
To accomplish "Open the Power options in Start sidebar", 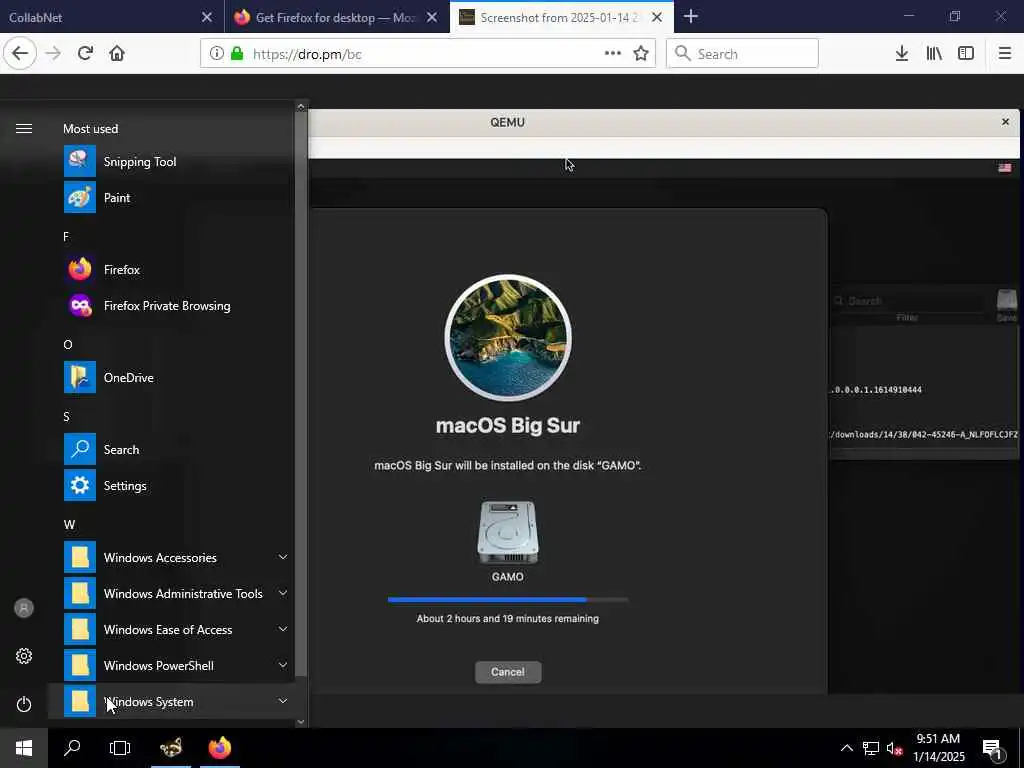I will 24,704.
